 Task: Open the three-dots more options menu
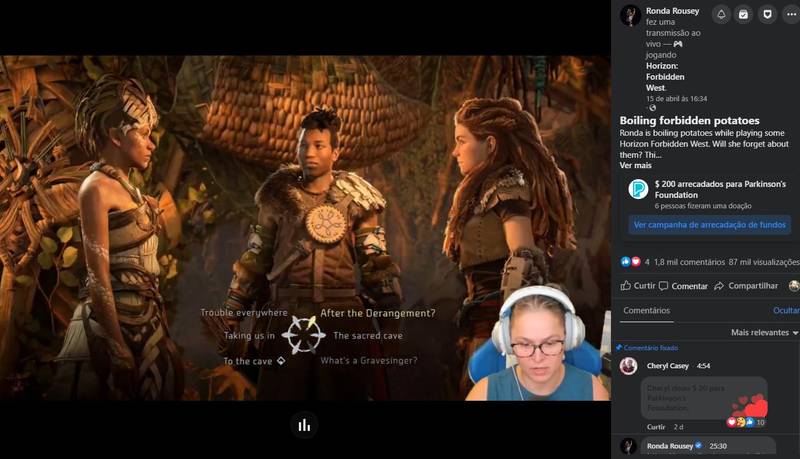coord(791,14)
